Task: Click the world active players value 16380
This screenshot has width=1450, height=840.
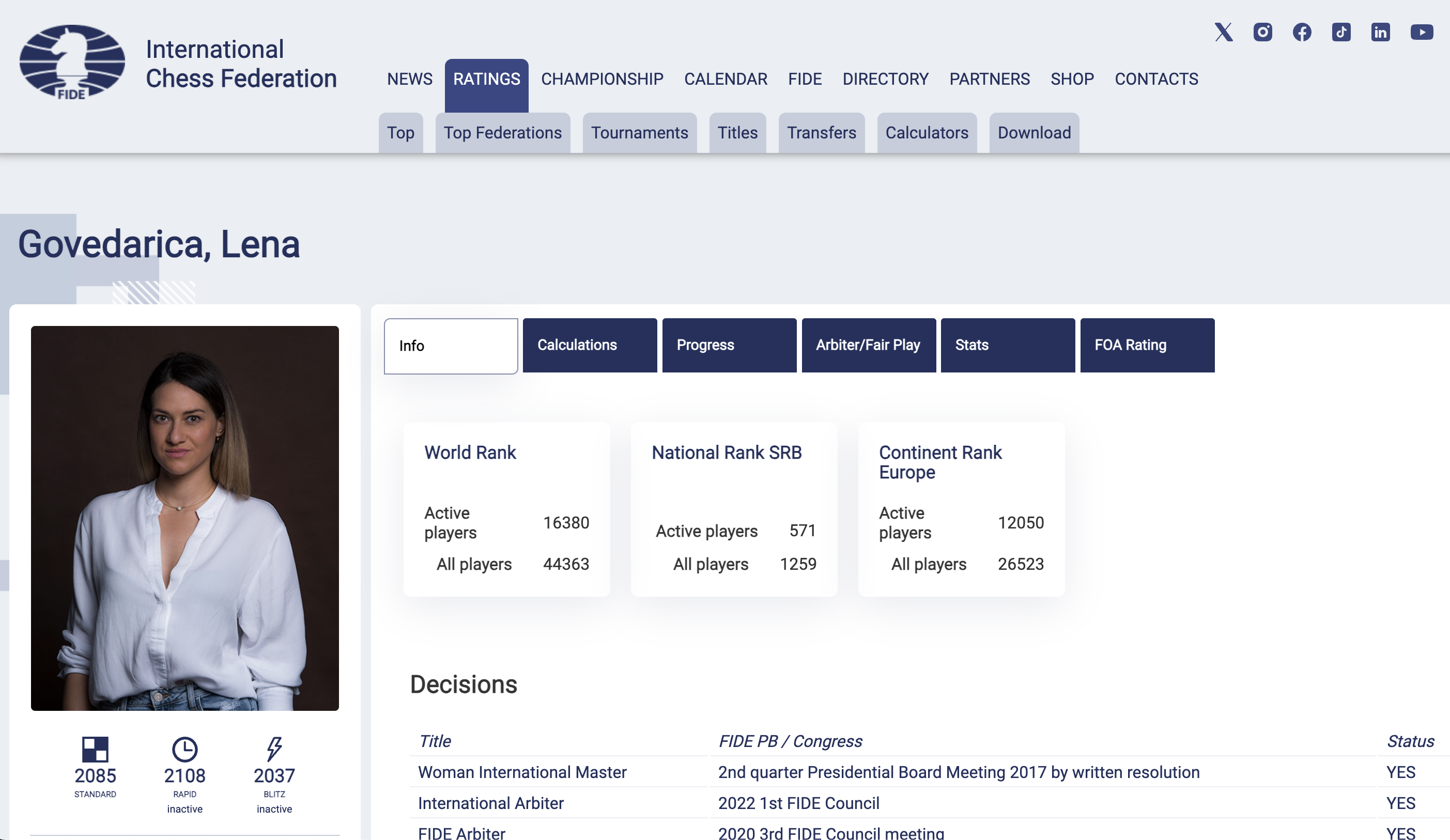Action: pyautogui.click(x=566, y=523)
